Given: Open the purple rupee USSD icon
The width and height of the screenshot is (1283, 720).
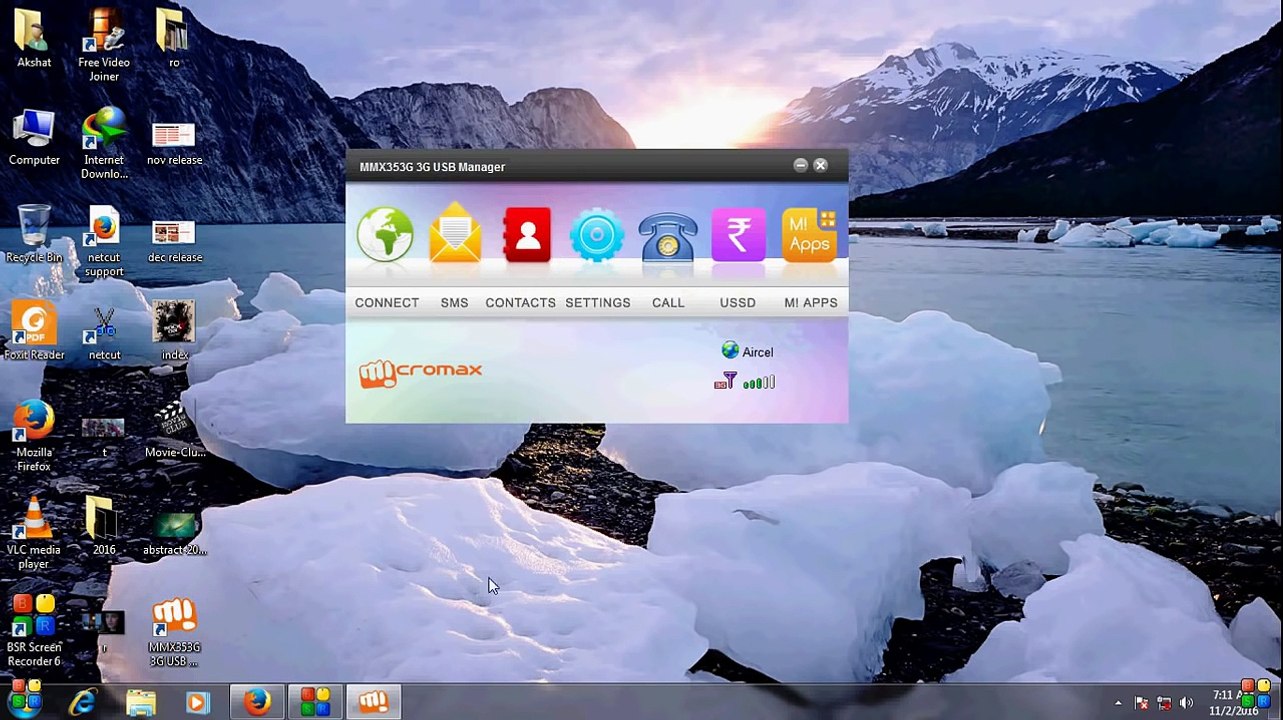Looking at the screenshot, I should coord(738,235).
